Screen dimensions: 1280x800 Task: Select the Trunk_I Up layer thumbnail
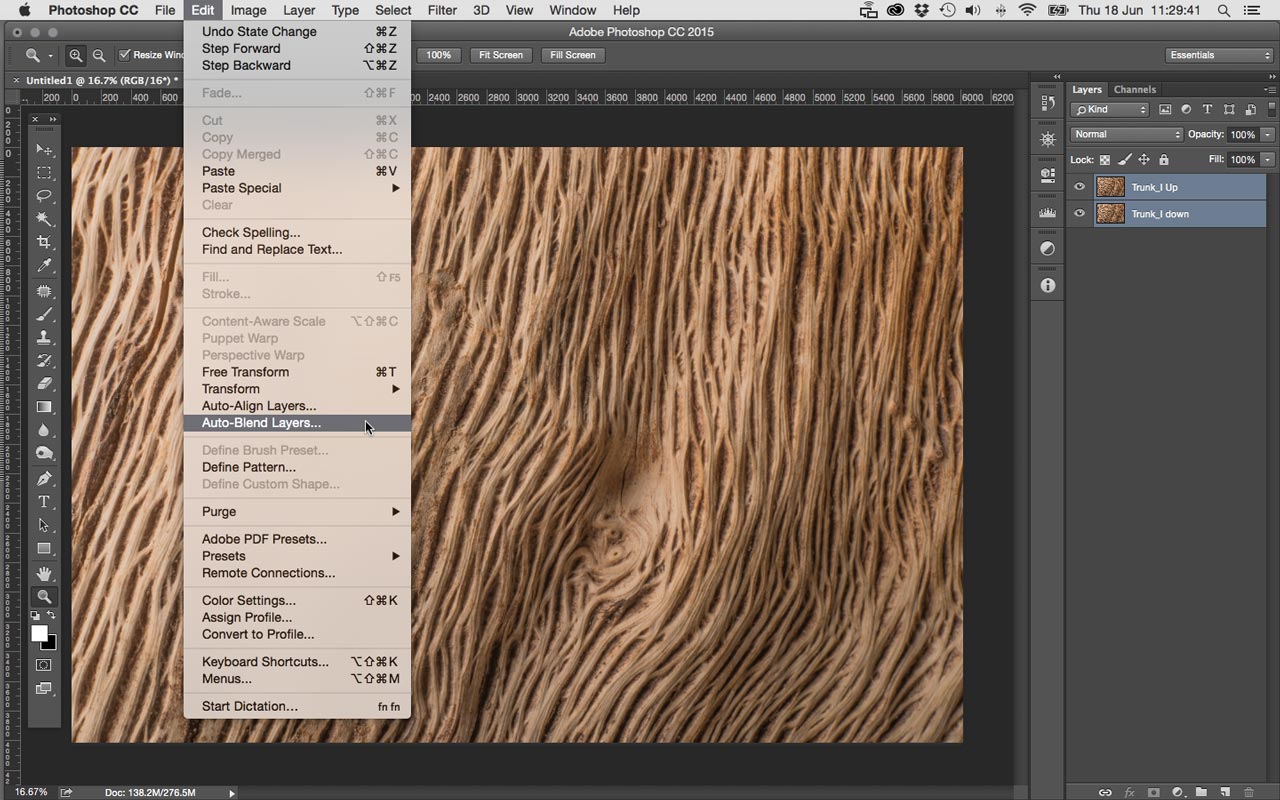coord(1110,187)
